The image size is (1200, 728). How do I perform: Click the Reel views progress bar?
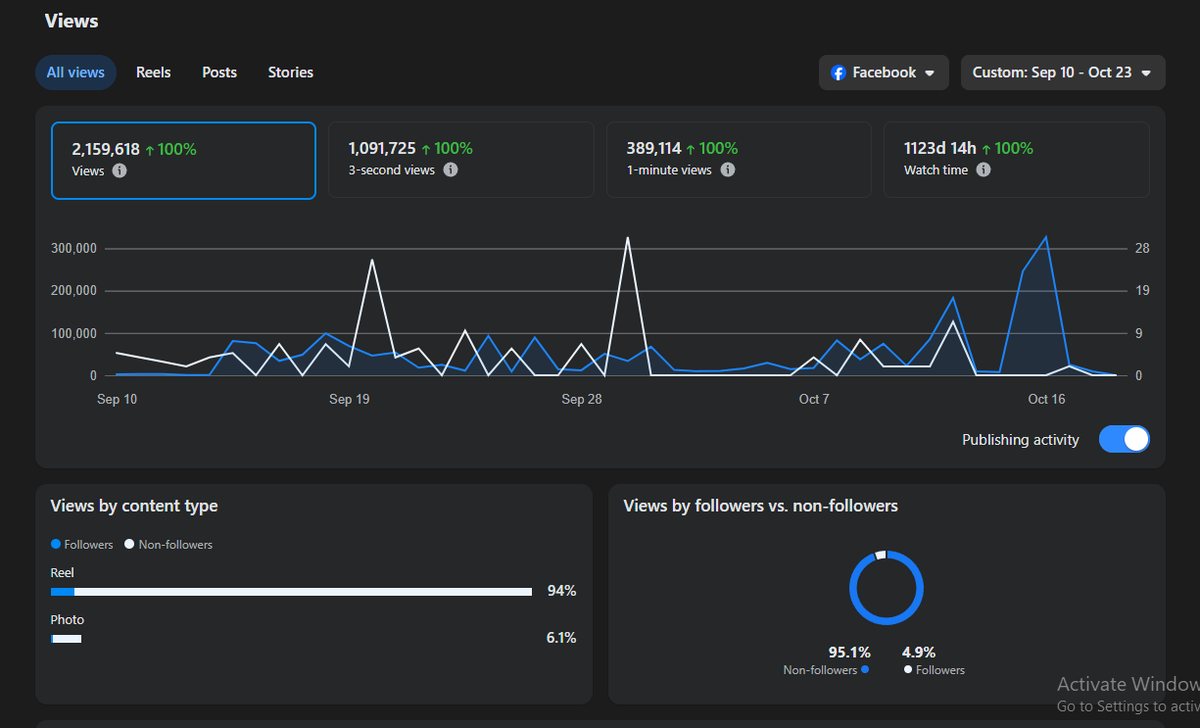pos(291,592)
